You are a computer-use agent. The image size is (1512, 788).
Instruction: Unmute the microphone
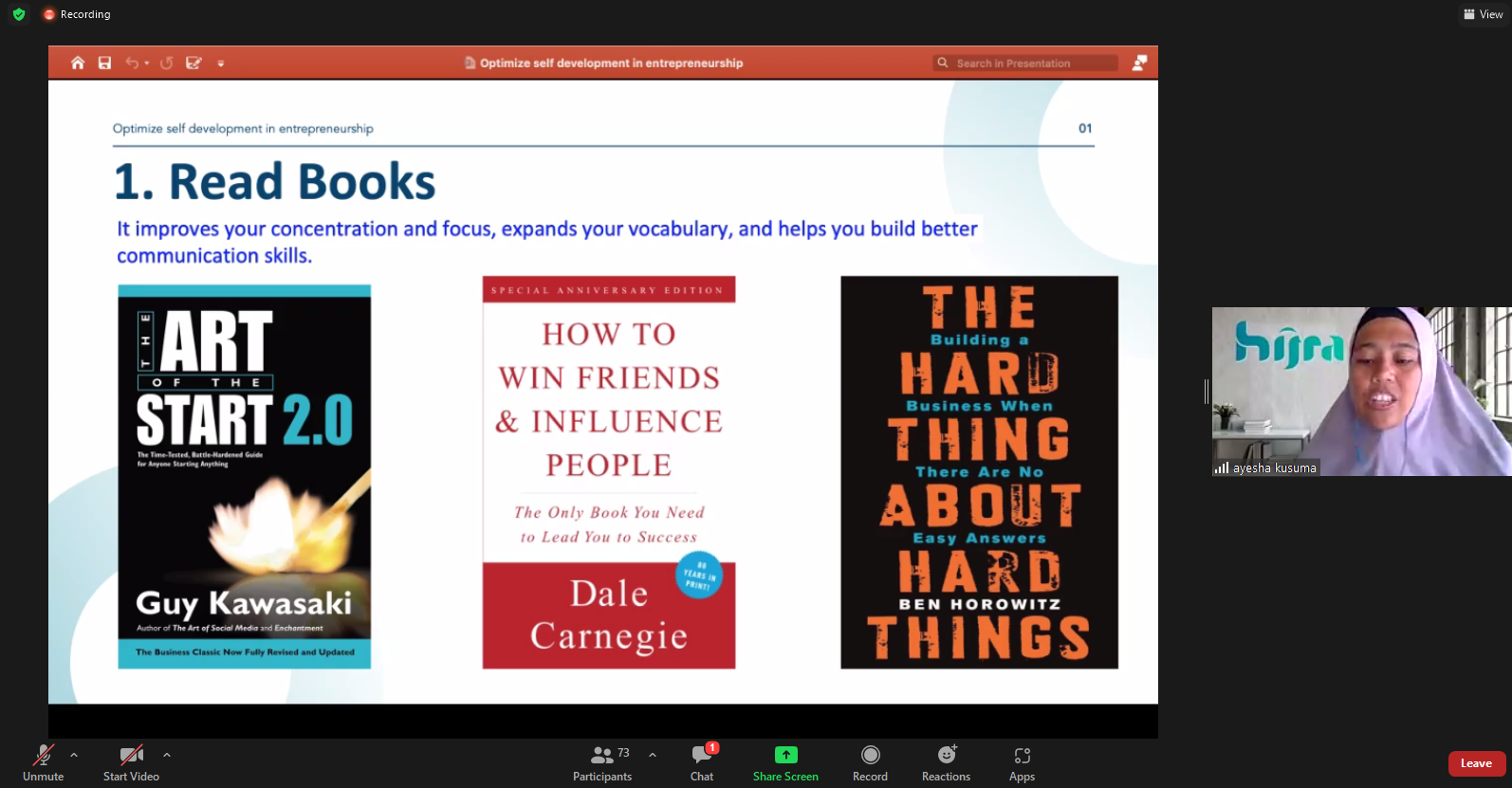tap(43, 762)
